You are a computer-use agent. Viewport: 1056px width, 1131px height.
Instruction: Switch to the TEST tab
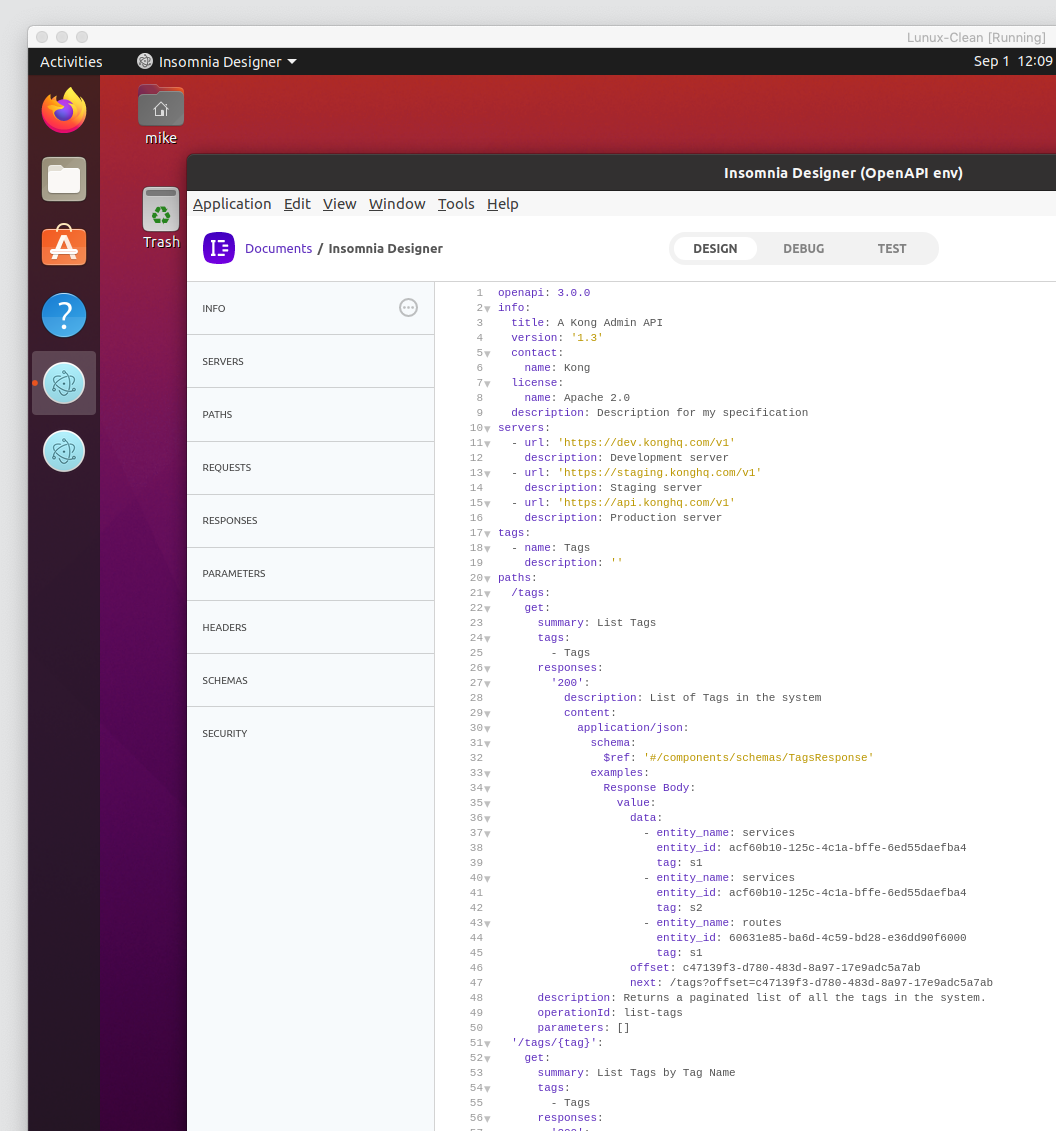(x=892, y=248)
